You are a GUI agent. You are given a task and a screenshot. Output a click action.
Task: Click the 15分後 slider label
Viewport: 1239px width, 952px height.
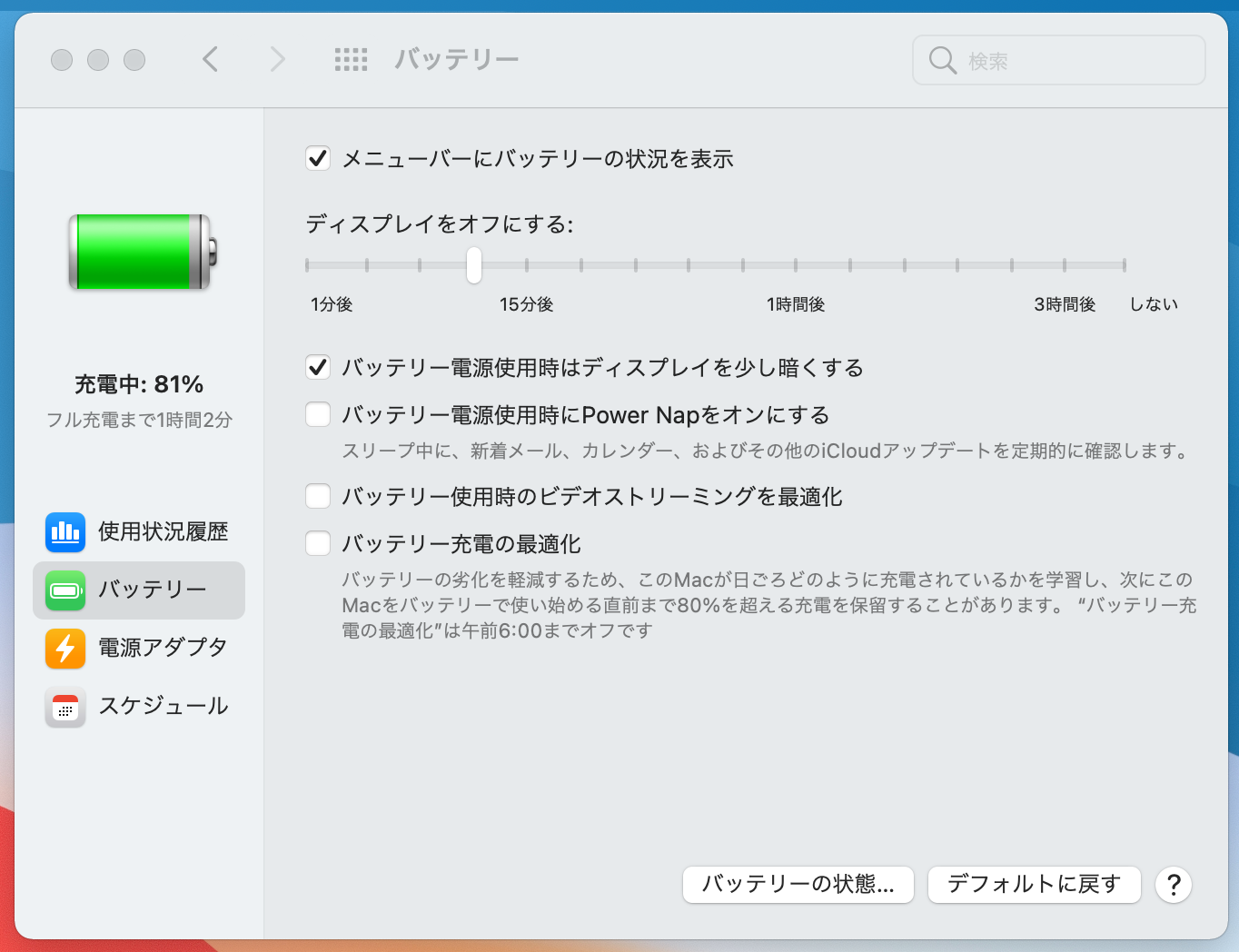tap(526, 304)
